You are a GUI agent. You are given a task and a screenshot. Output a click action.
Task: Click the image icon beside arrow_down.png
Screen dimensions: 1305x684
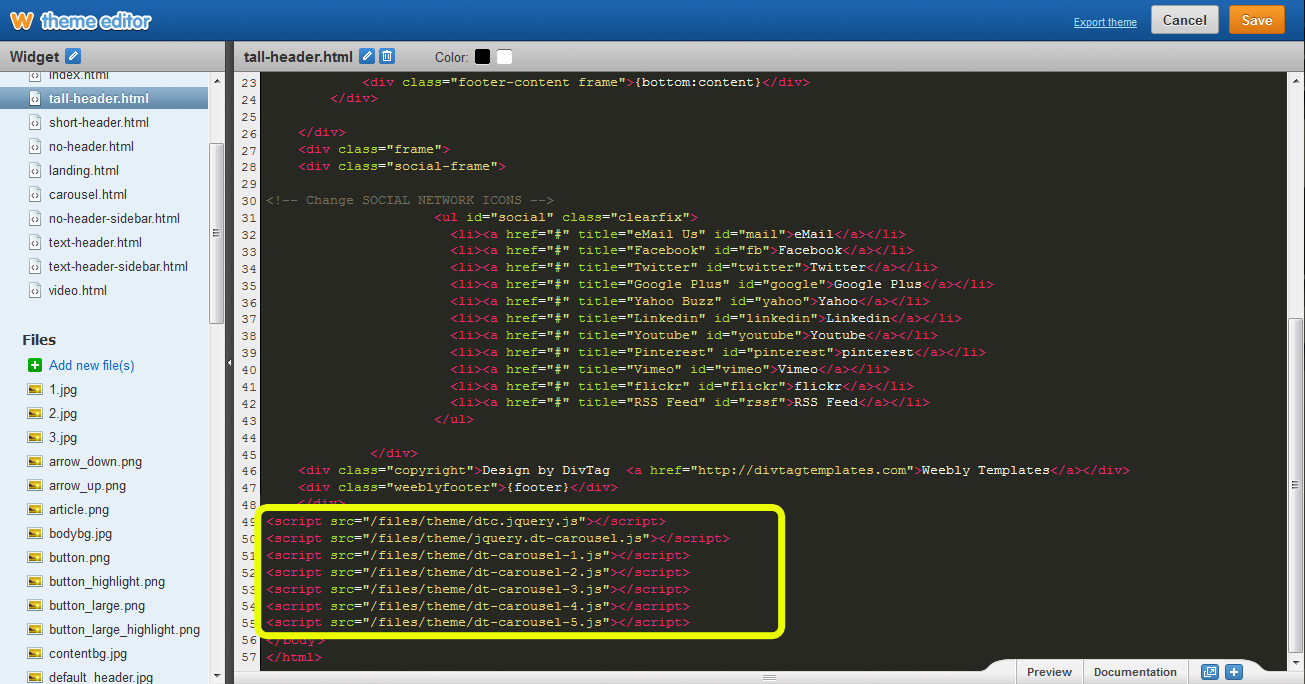tap(35, 462)
